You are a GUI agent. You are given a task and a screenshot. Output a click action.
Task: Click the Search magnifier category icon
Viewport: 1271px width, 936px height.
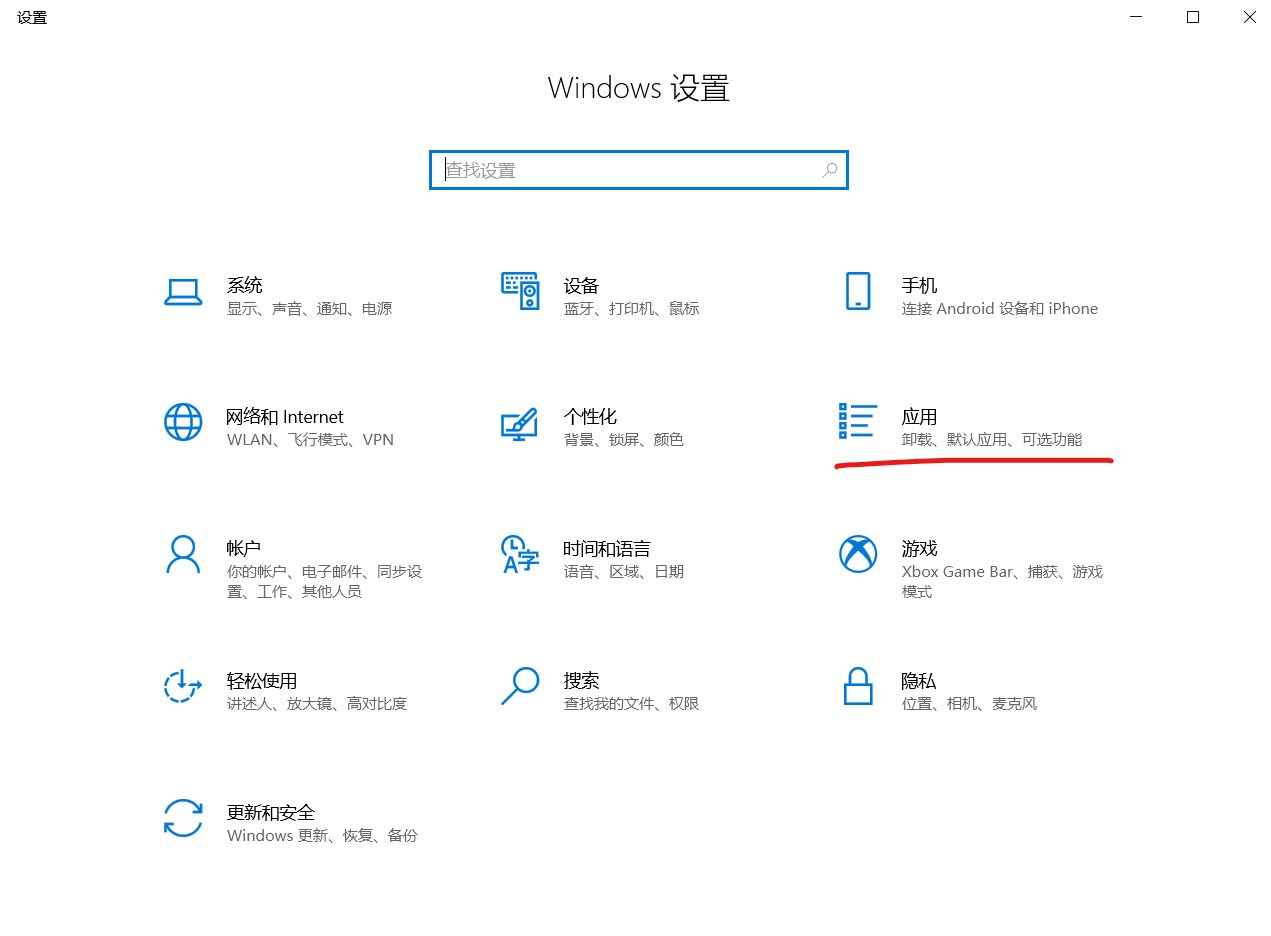(x=520, y=686)
